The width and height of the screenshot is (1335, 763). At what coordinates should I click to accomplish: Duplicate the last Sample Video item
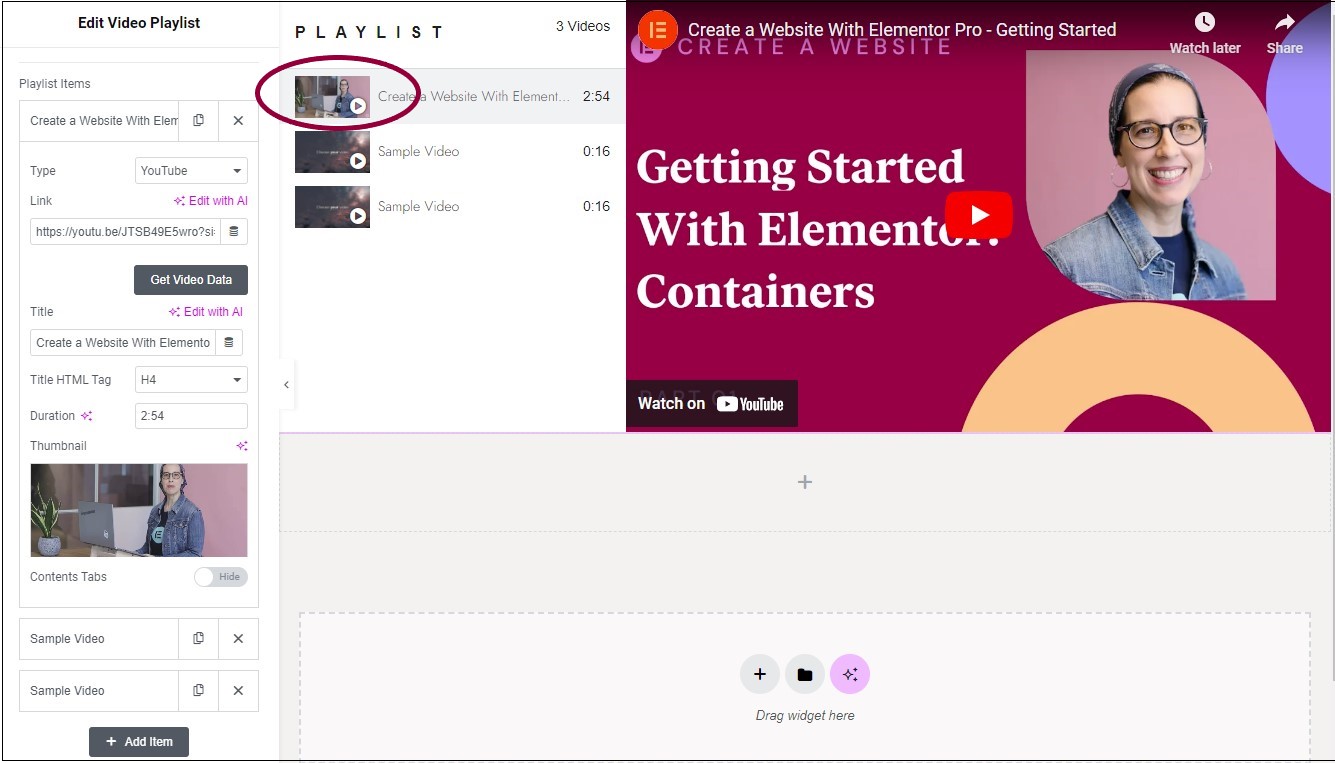[198, 690]
